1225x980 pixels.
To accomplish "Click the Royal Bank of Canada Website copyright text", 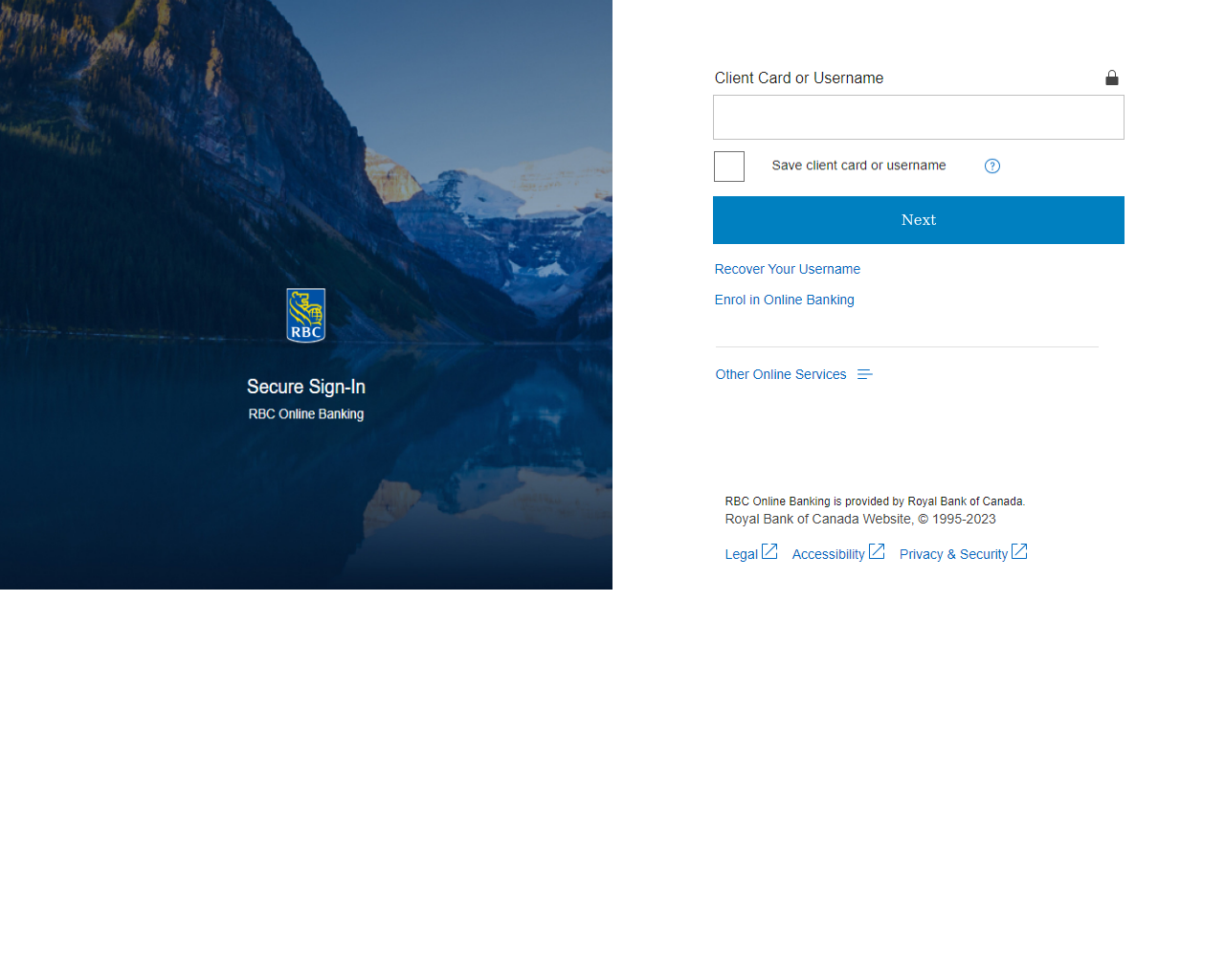I will click(860, 520).
